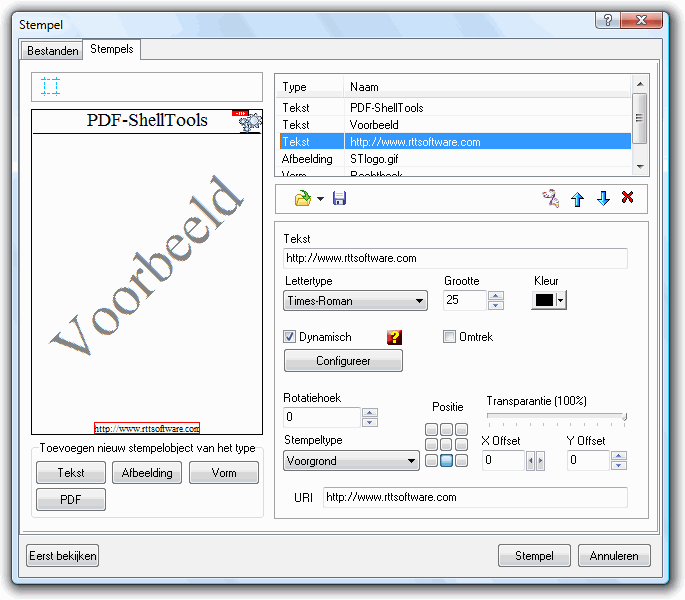The image size is (685, 600).
Task: Click the Rotatiehoek value field
Action: coord(322,417)
